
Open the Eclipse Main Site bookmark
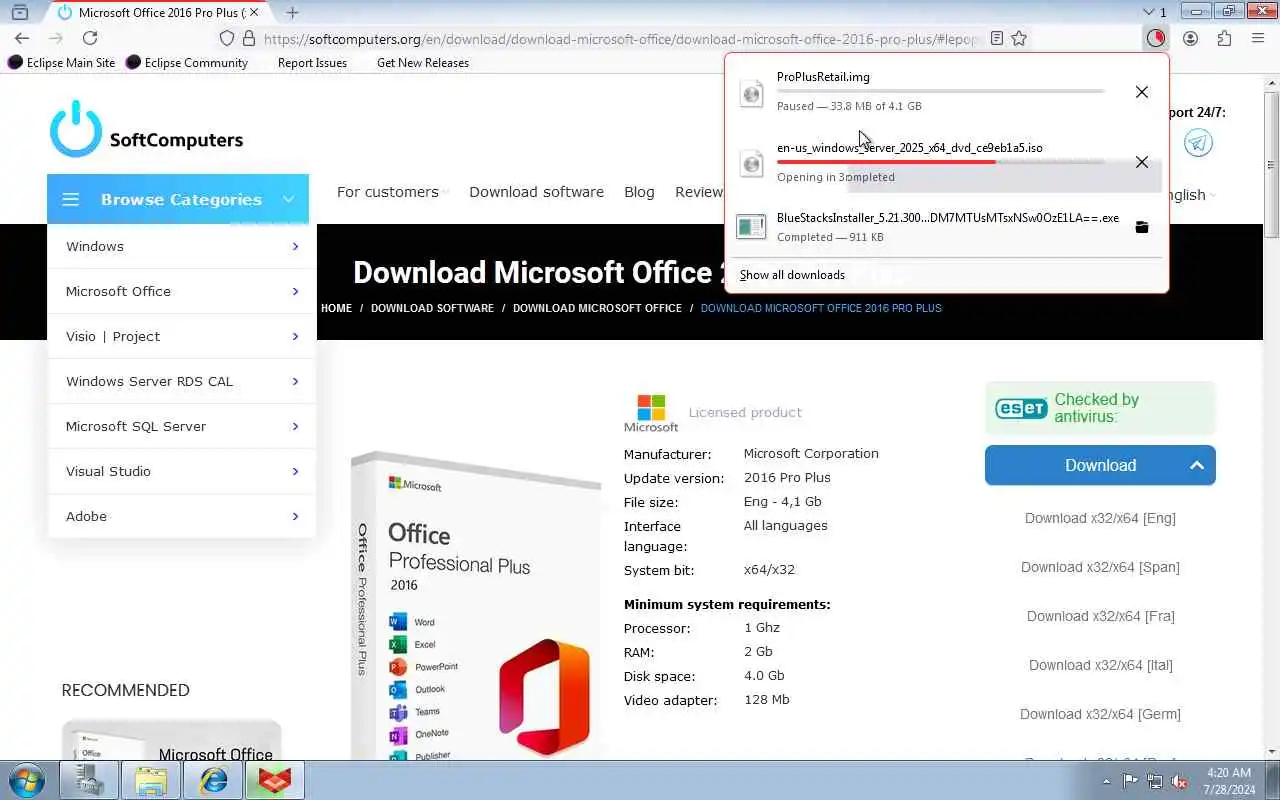pos(62,62)
